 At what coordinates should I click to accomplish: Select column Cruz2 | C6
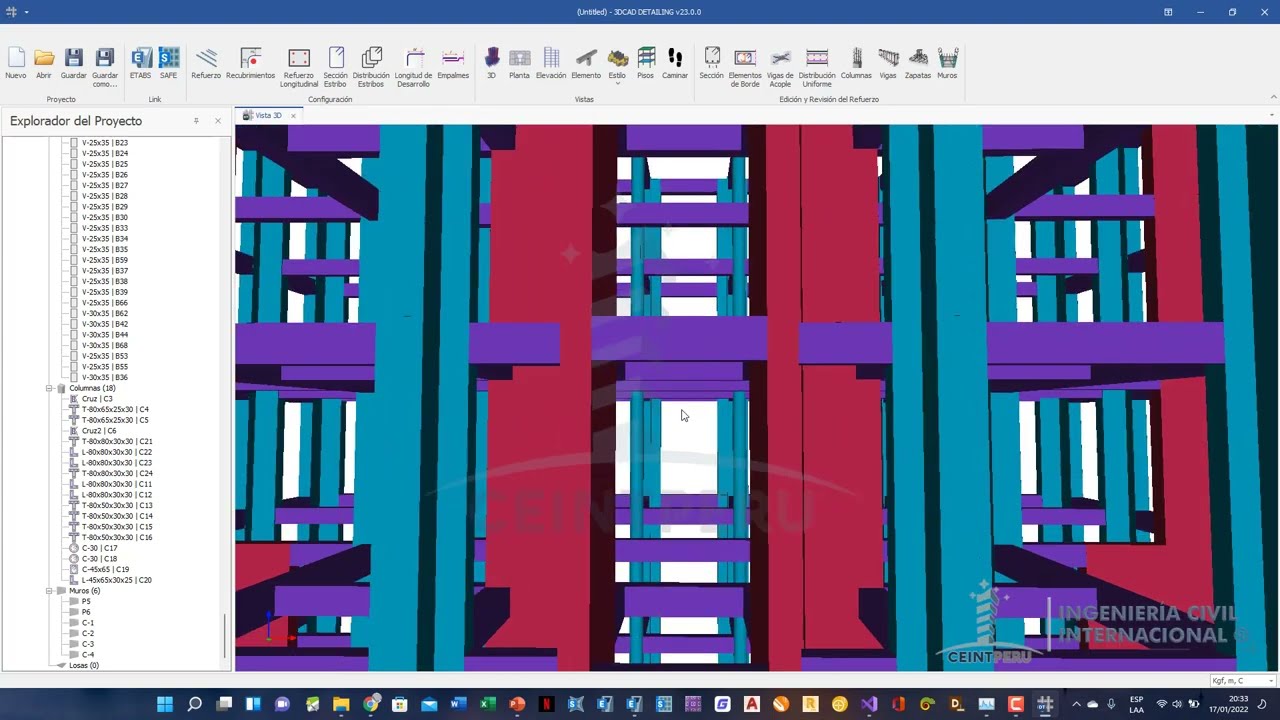tap(99, 431)
